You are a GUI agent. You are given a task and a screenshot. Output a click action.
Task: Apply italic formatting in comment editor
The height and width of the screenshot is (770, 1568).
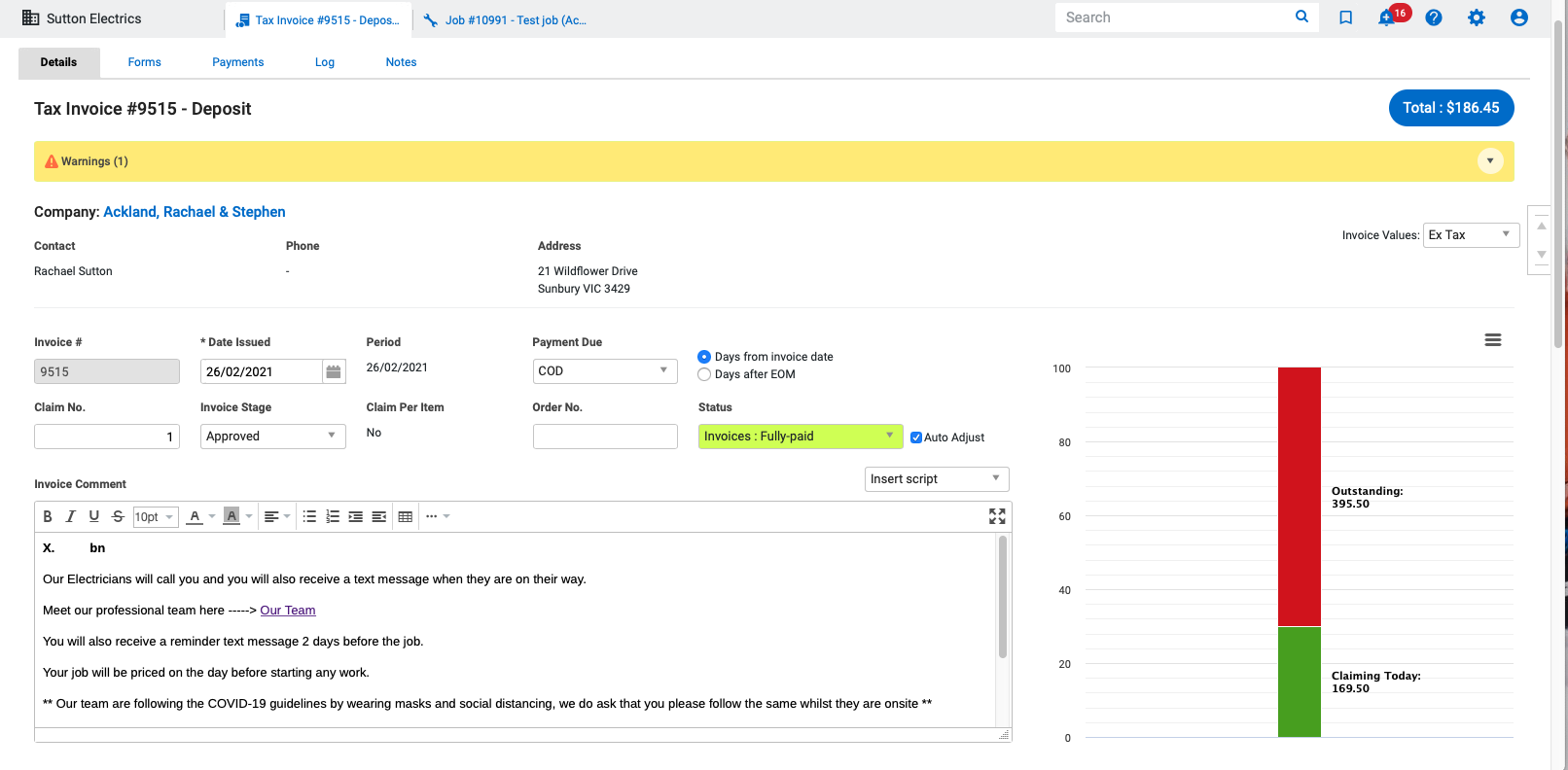[x=70, y=516]
